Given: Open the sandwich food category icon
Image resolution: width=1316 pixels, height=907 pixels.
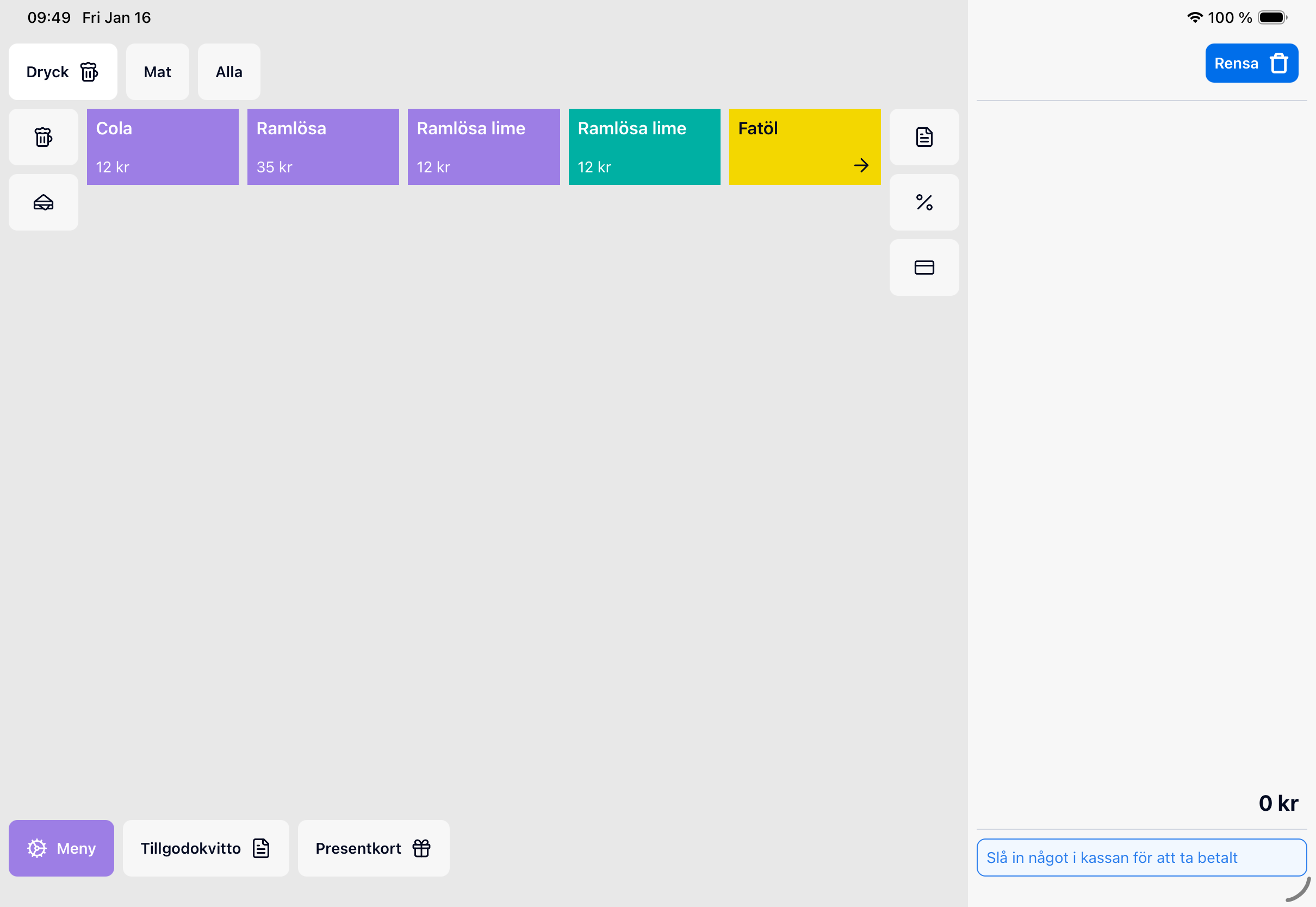Looking at the screenshot, I should point(43,202).
